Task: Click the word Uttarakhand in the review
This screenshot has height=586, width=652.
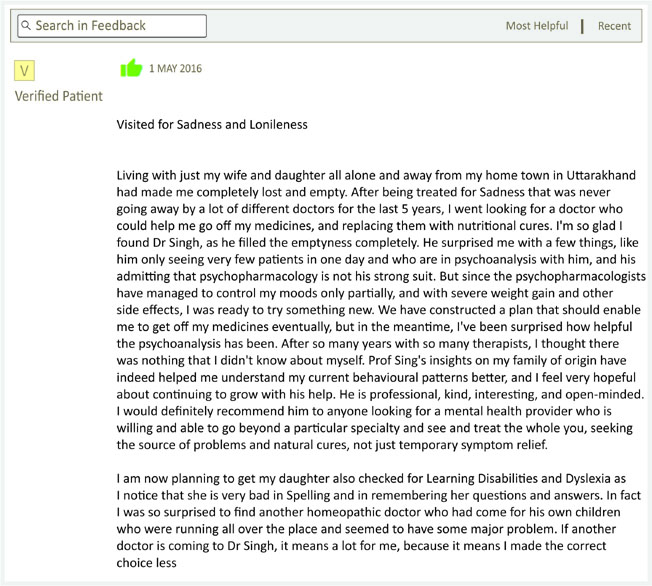Action: pos(601,175)
